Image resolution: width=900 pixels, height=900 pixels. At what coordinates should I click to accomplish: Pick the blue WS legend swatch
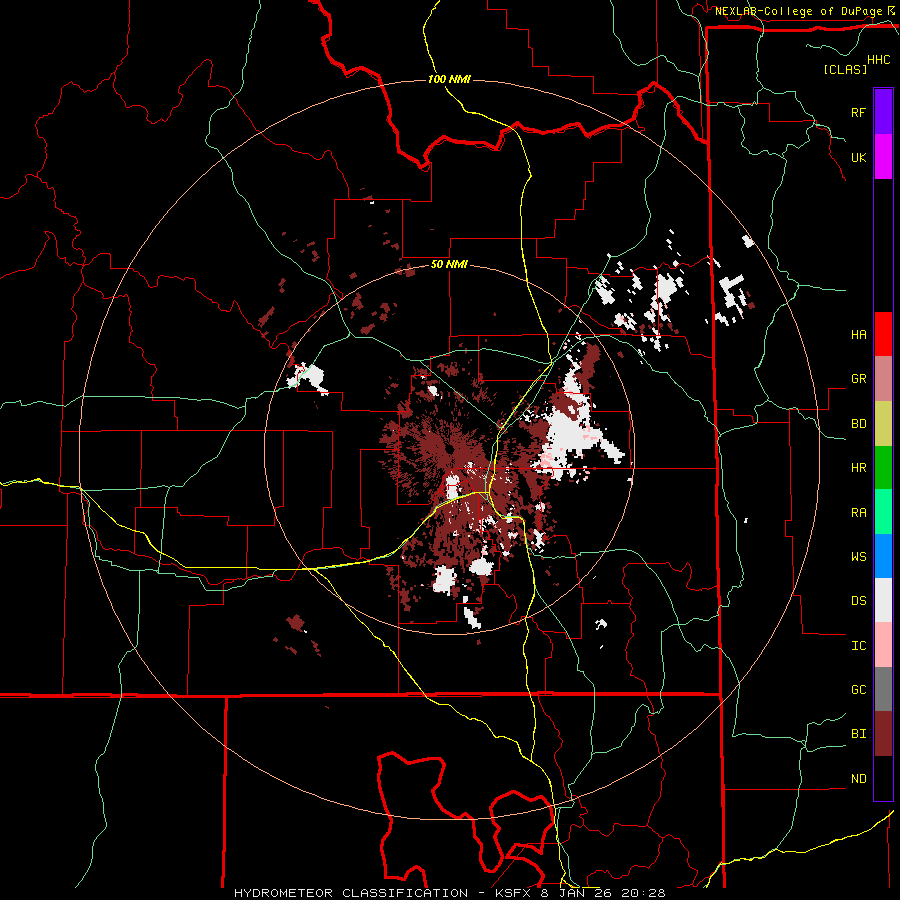pos(883,556)
